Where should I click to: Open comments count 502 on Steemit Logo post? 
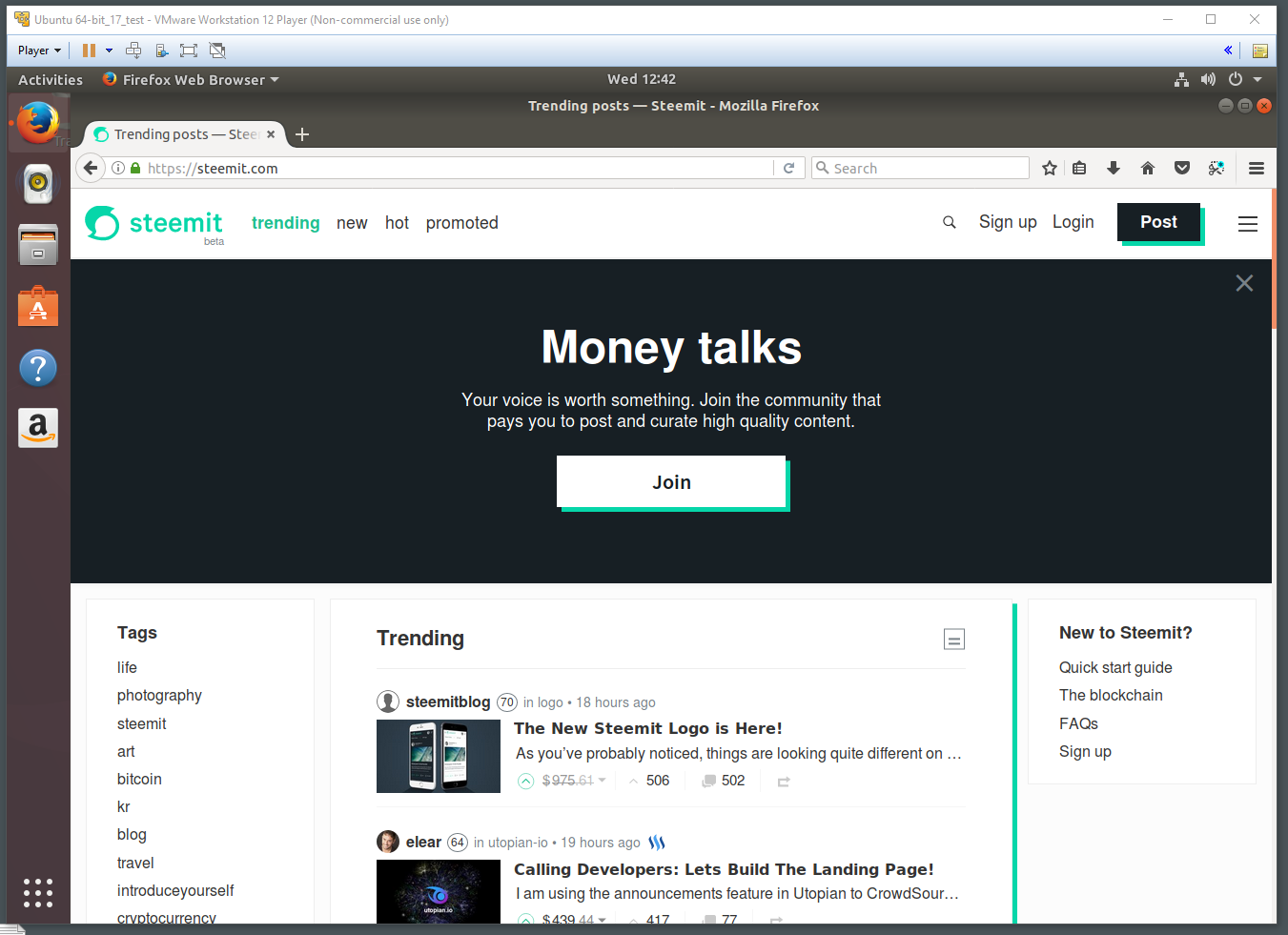click(724, 781)
